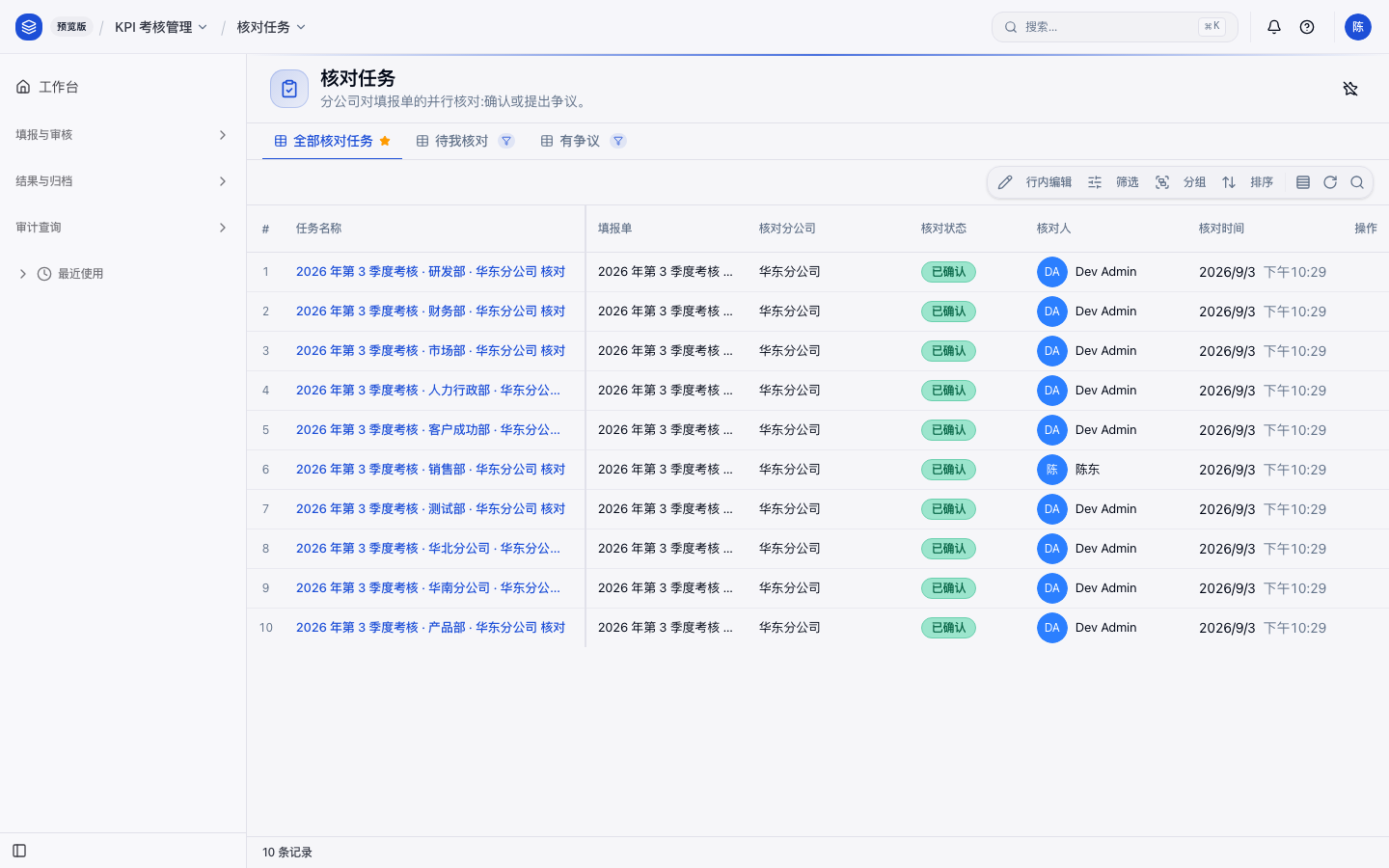Screen dimensions: 1389x868
Task: Open the 研发部 · 华东分公司 核对 task
Action: coord(430,272)
